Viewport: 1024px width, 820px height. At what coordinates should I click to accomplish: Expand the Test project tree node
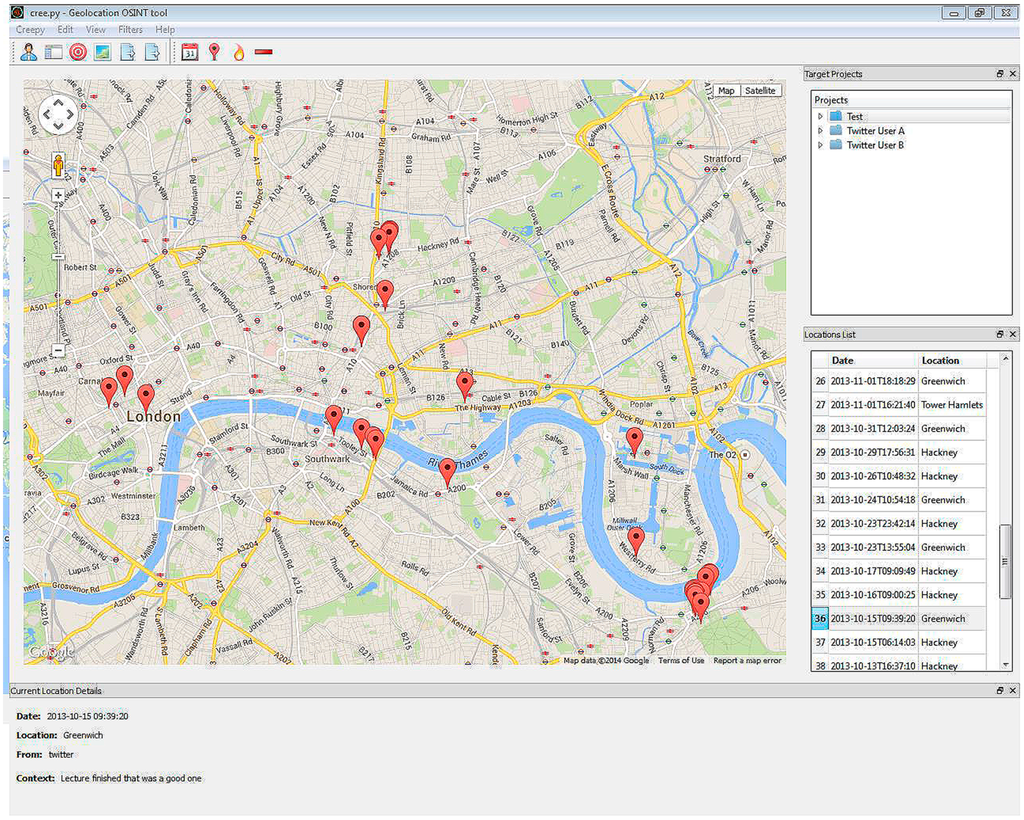pos(820,117)
